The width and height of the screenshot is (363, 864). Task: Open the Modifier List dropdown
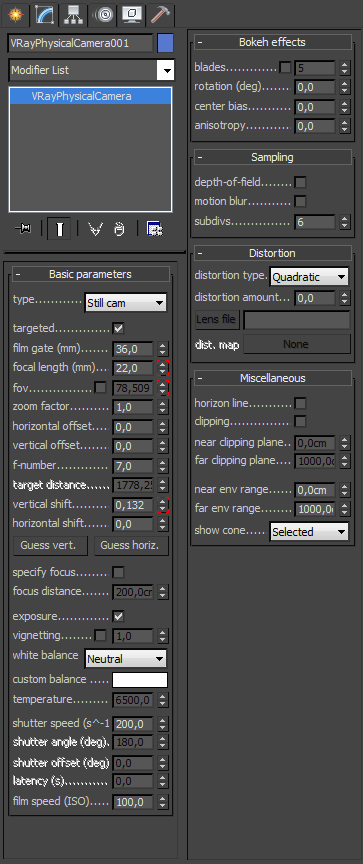click(x=91, y=70)
